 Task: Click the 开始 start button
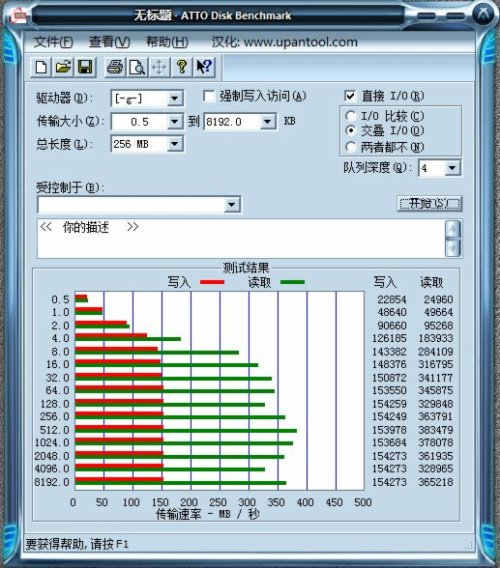pyautogui.click(x=429, y=204)
